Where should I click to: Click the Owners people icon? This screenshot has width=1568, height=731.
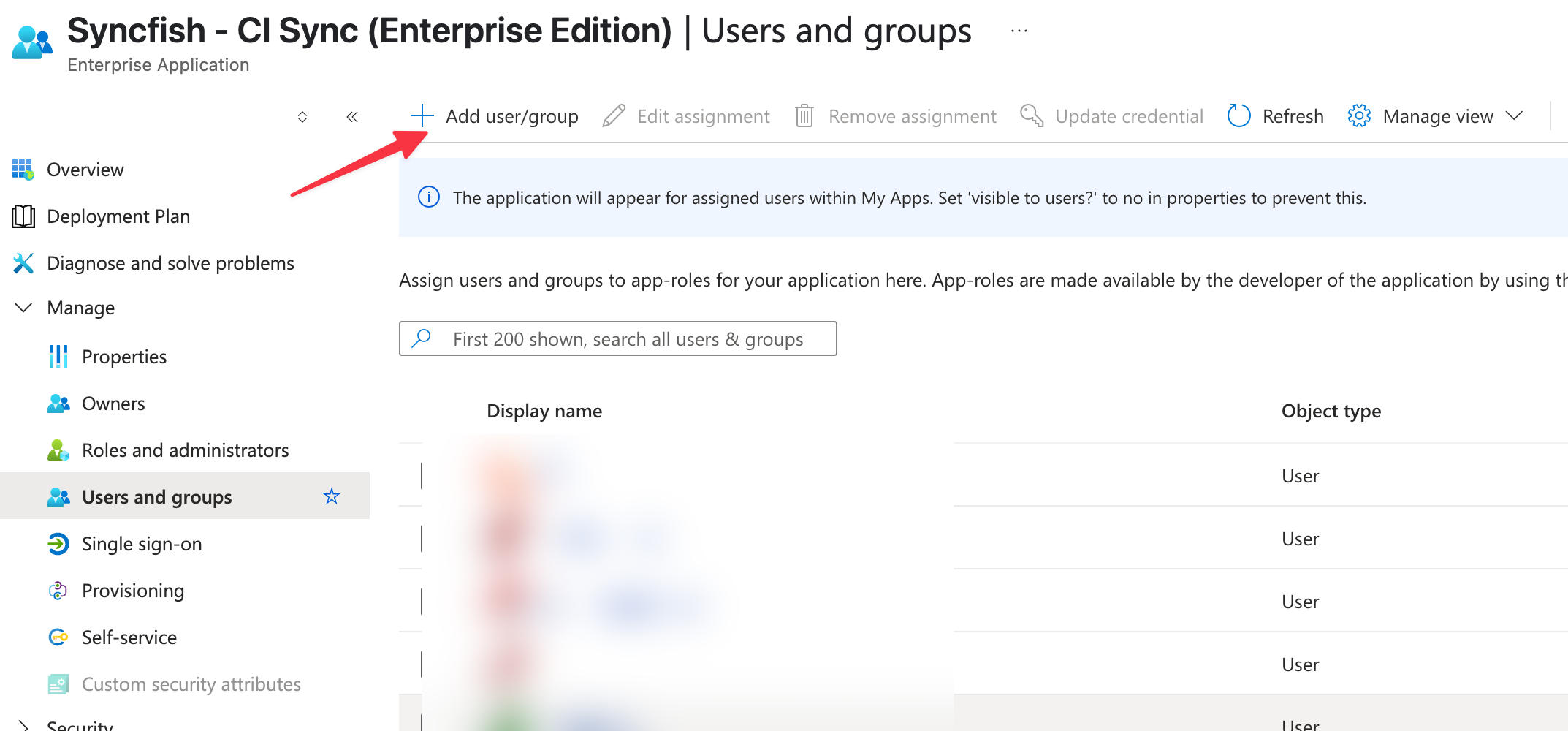coord(58,404)
